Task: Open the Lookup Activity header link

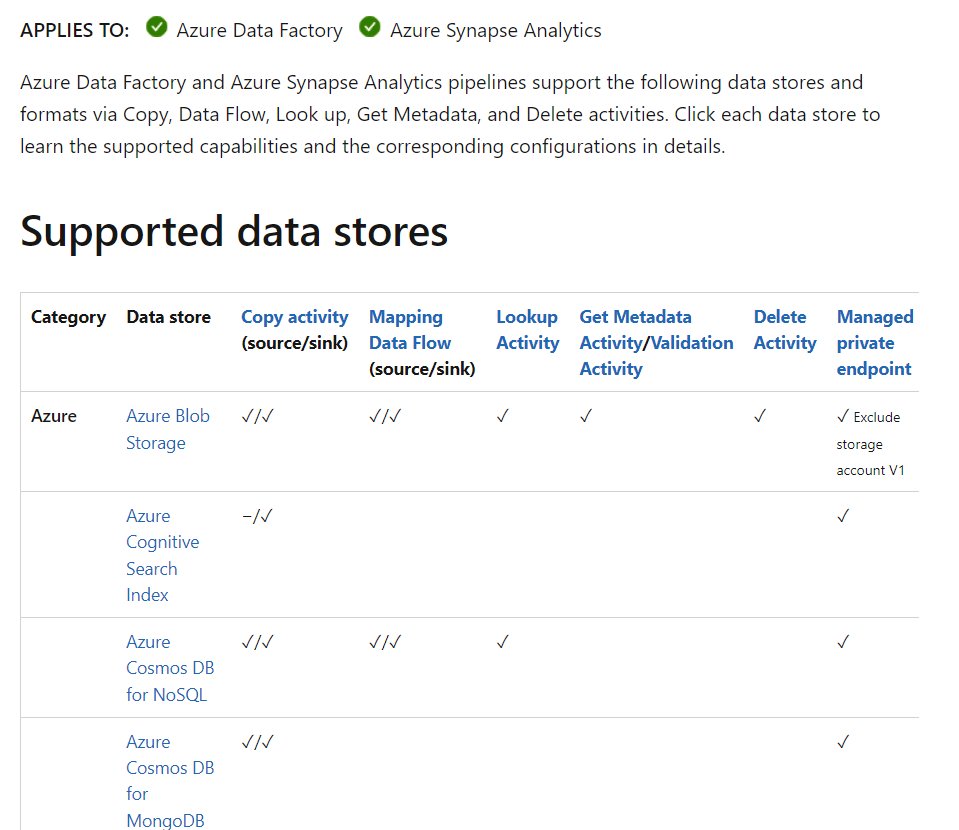Action: [x=527, y=330]
